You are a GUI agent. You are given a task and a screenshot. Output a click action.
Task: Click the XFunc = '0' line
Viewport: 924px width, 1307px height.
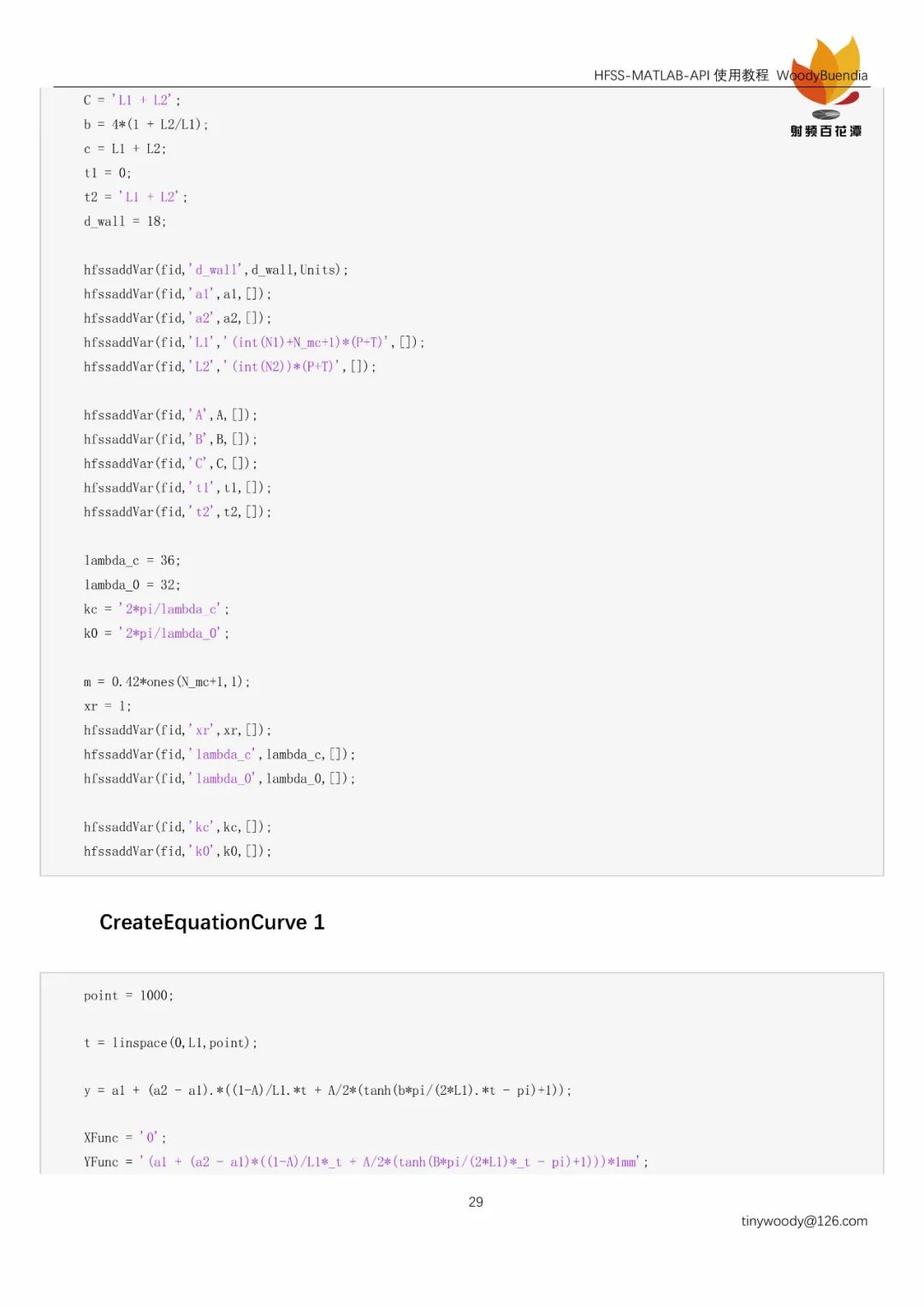pyautogui.click(x=125, y=1138)
